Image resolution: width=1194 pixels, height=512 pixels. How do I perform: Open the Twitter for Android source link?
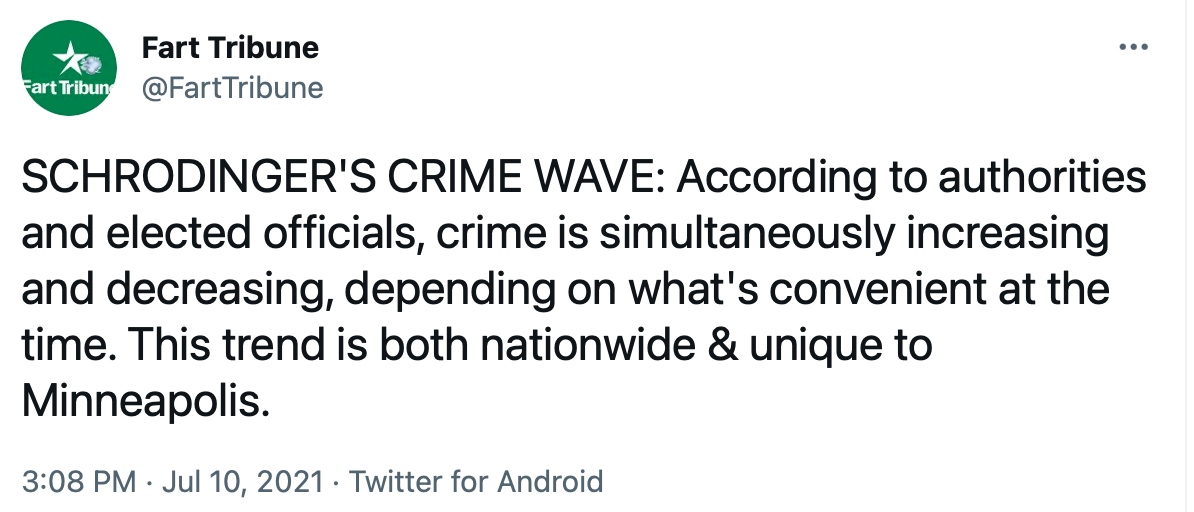click(x=476, y=482)
